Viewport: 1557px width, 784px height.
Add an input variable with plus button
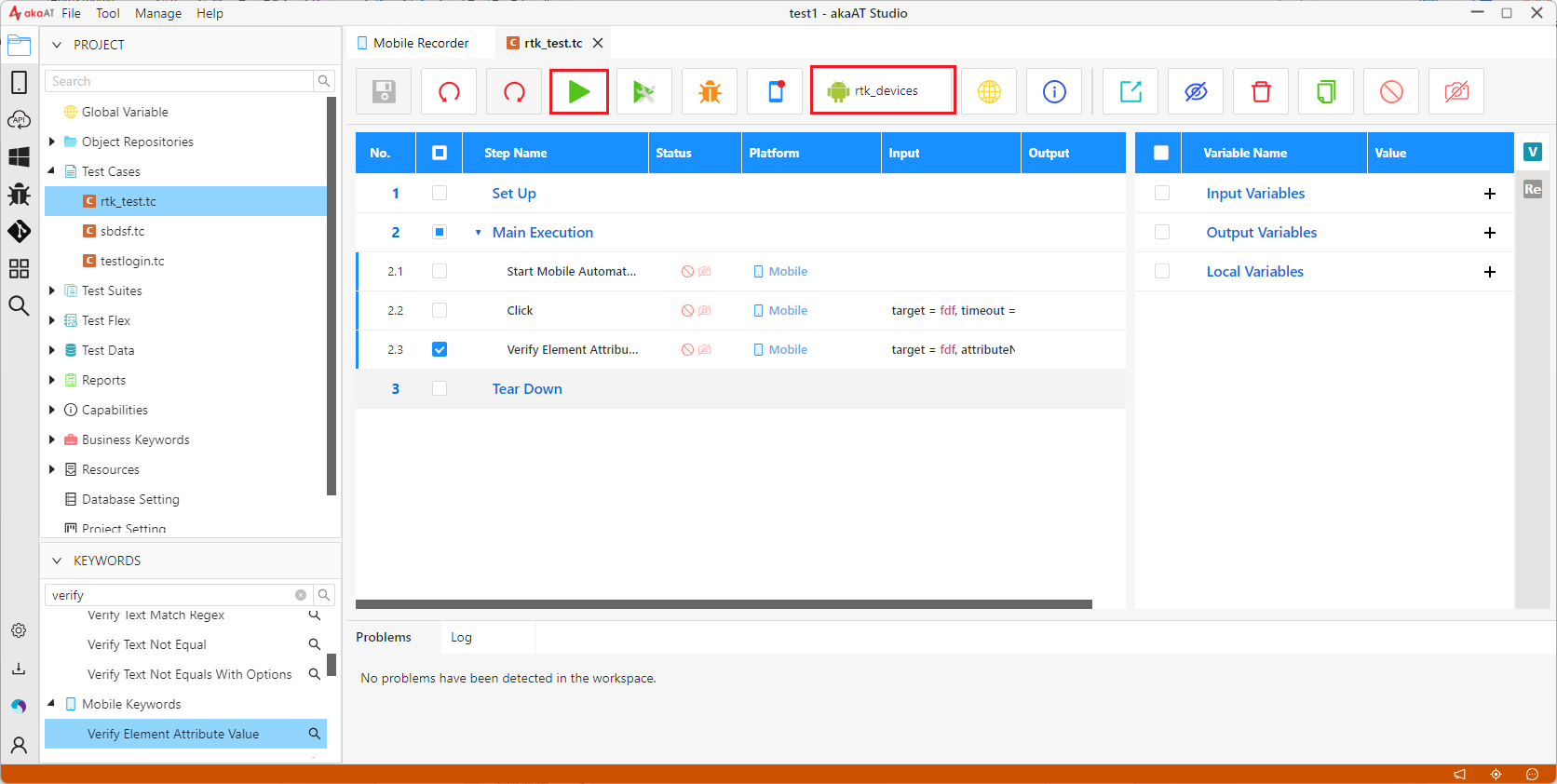(x=1490, y=194)
